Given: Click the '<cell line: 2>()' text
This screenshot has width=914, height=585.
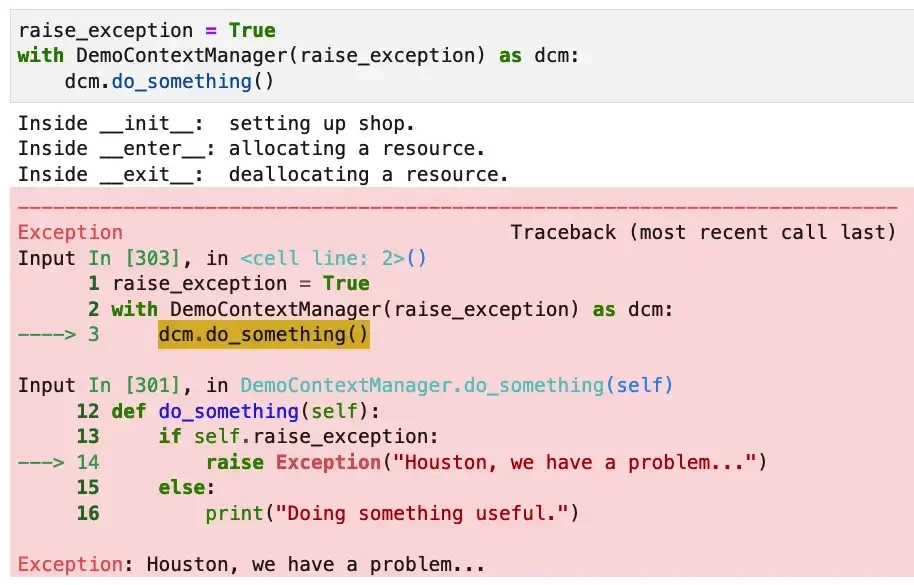Looking at the screenshot, I should point(333,258).
